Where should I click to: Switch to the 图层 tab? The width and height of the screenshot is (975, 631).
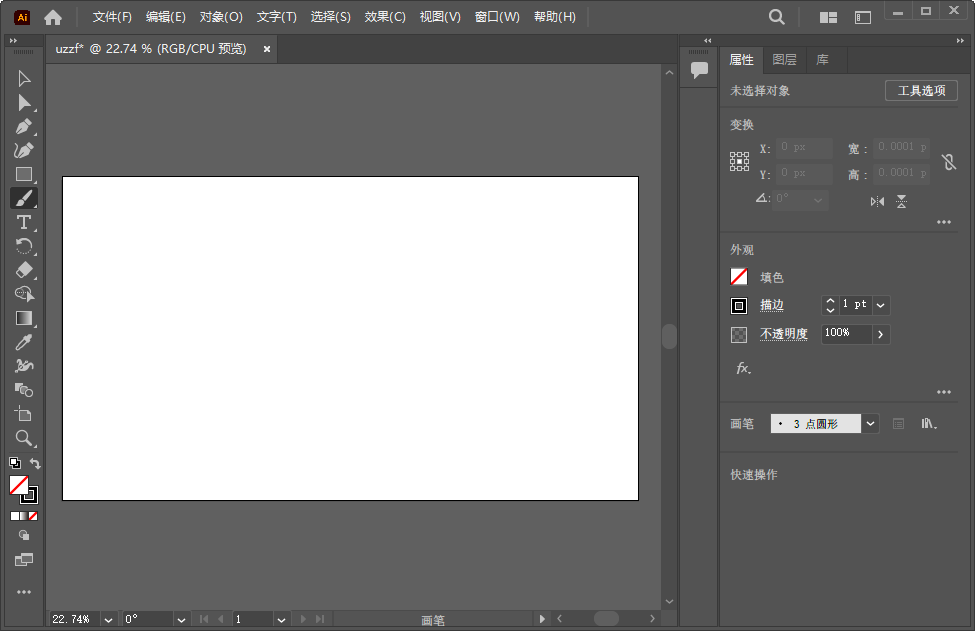coord(784,60)
